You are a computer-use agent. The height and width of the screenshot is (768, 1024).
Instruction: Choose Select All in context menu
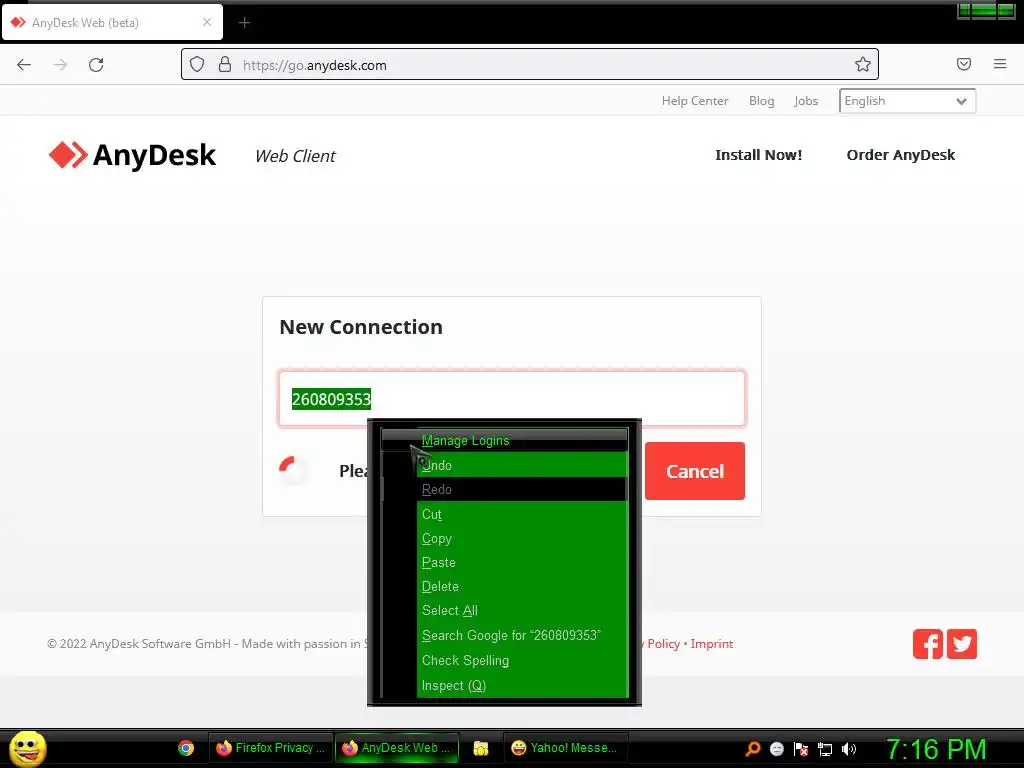click(x=504, y=611)
